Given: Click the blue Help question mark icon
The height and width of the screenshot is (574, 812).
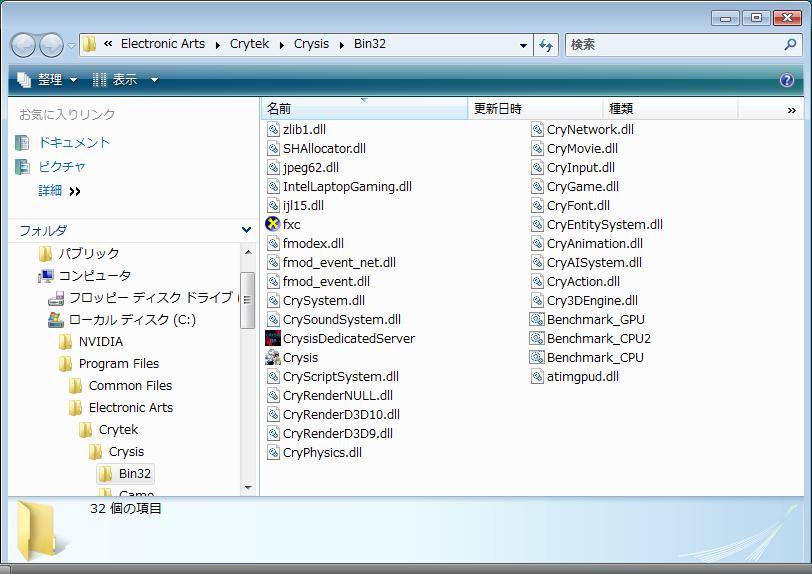Looking at the screenshot, I should tap(787, 80).
